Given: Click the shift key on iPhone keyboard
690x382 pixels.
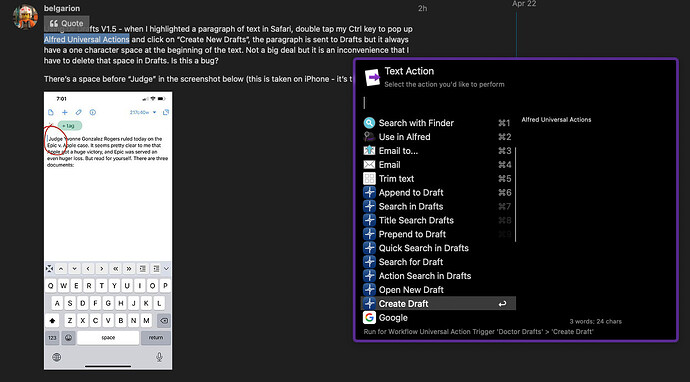Looking at the screenshot, I should [52, 320].
